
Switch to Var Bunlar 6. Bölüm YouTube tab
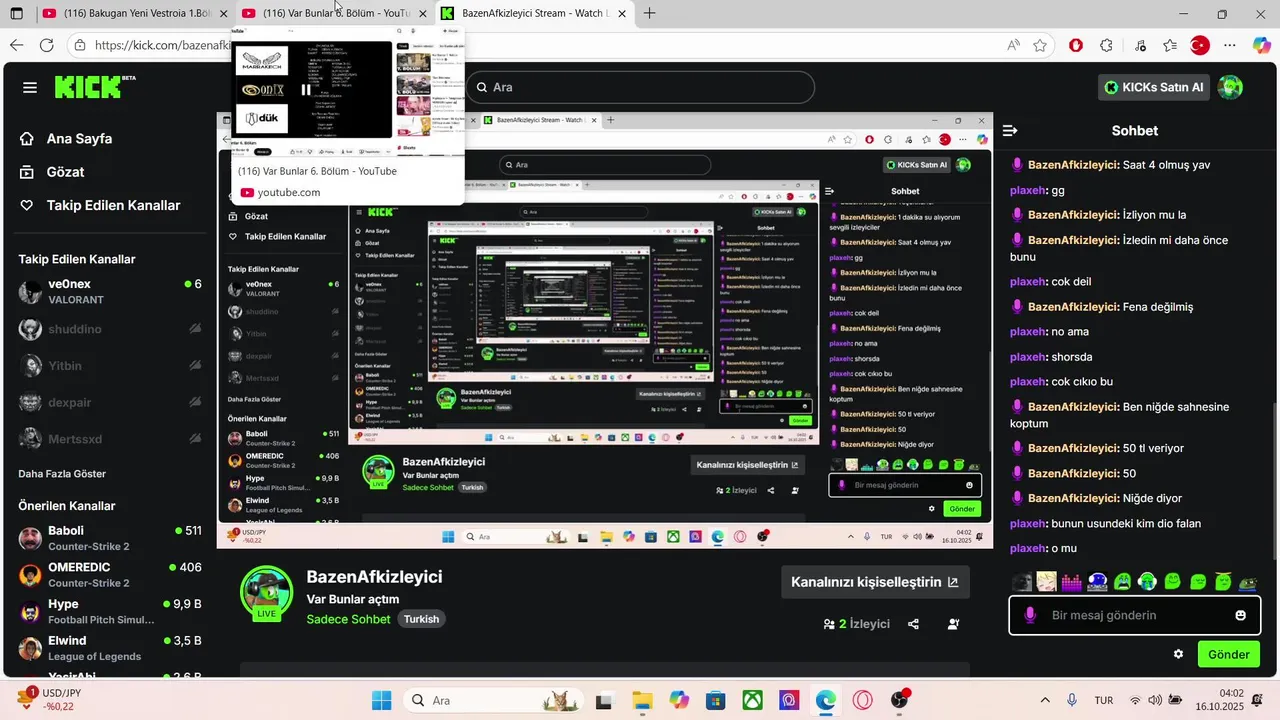(x=335, y=13)
